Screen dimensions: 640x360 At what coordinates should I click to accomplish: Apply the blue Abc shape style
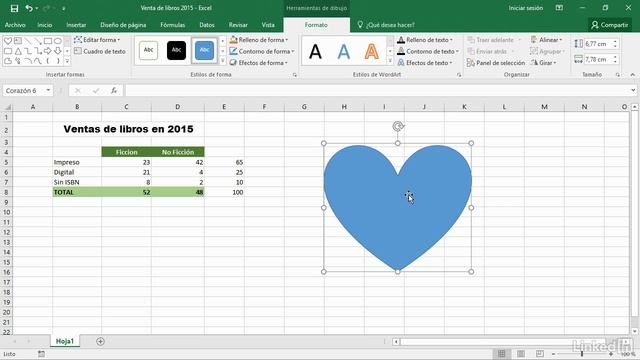point(204,50)
